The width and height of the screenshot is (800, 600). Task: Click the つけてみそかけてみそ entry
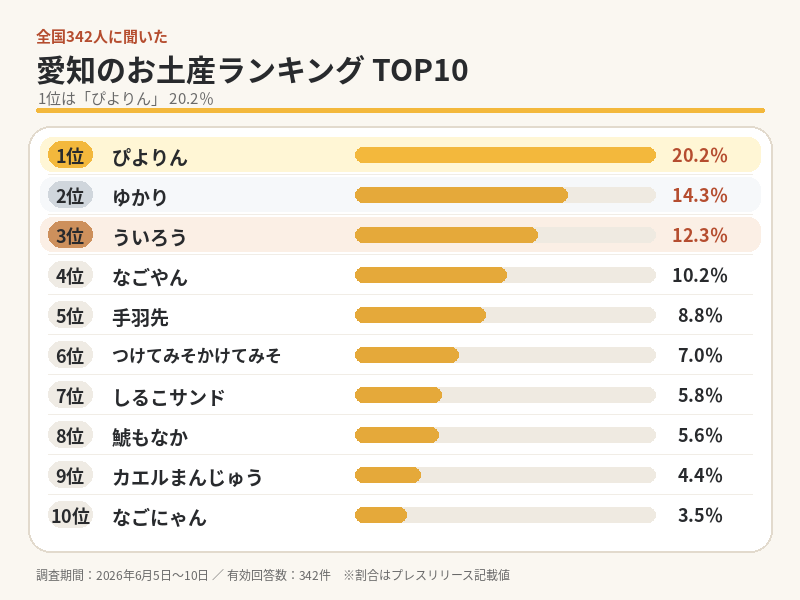(196, 356)
